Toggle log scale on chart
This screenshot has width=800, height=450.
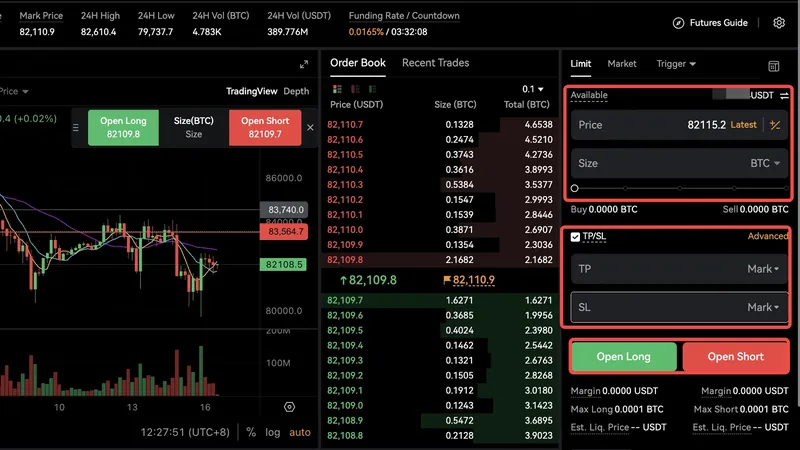[272, 432]
